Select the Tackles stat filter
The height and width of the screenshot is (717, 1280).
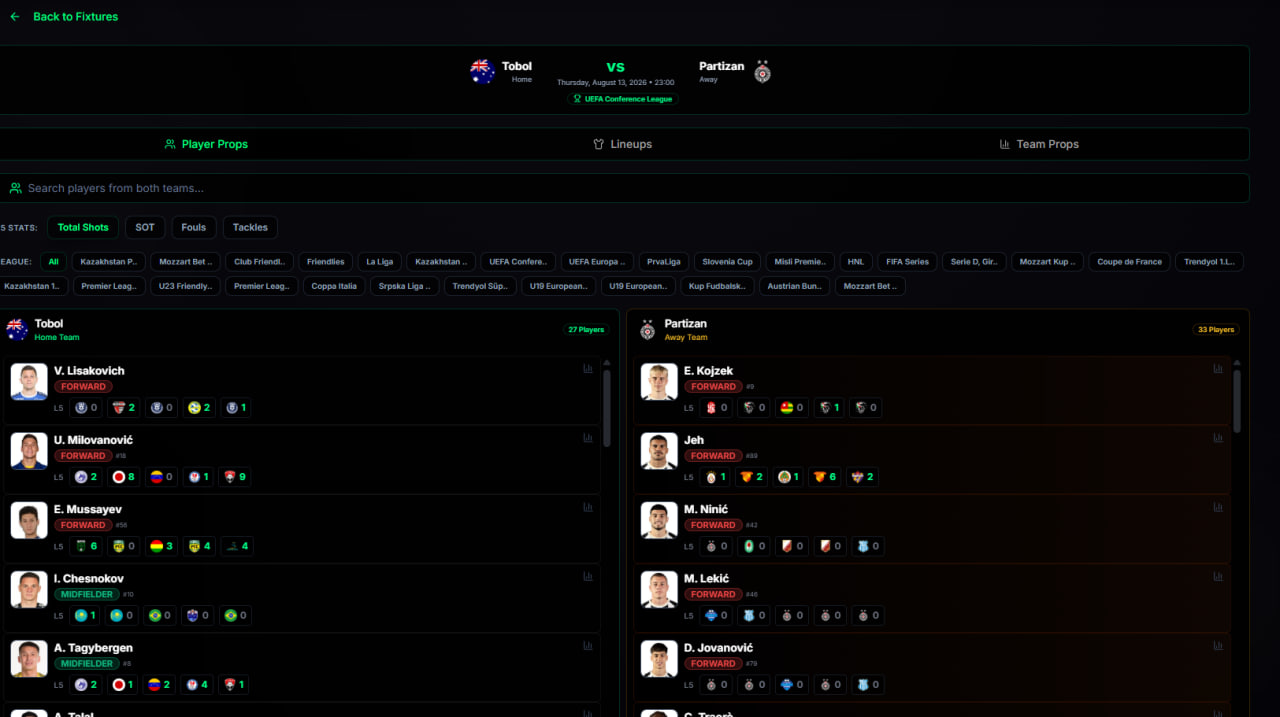tap(250, 227)
